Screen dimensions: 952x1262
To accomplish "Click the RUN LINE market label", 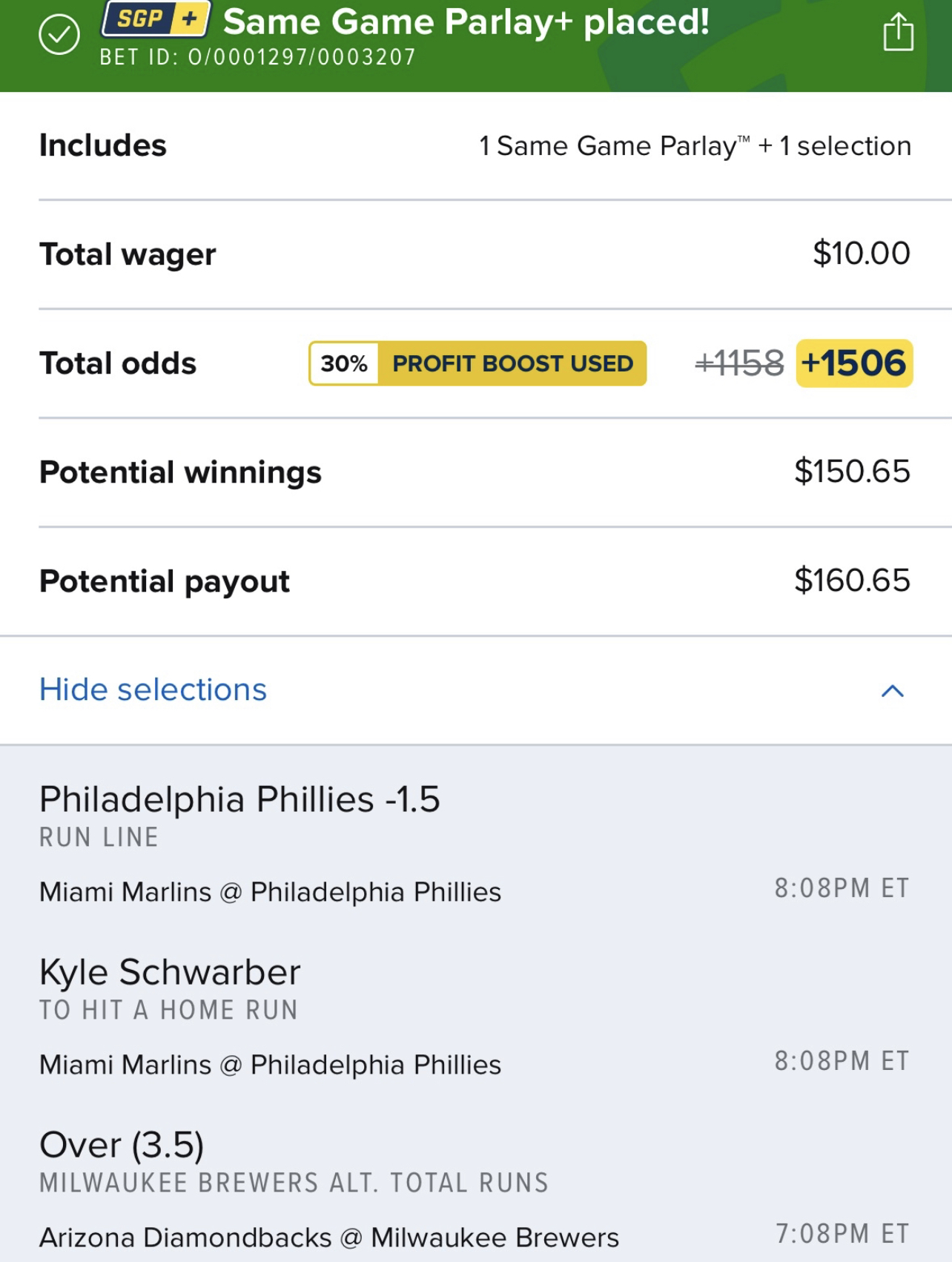I will click(x=99, y=837).
